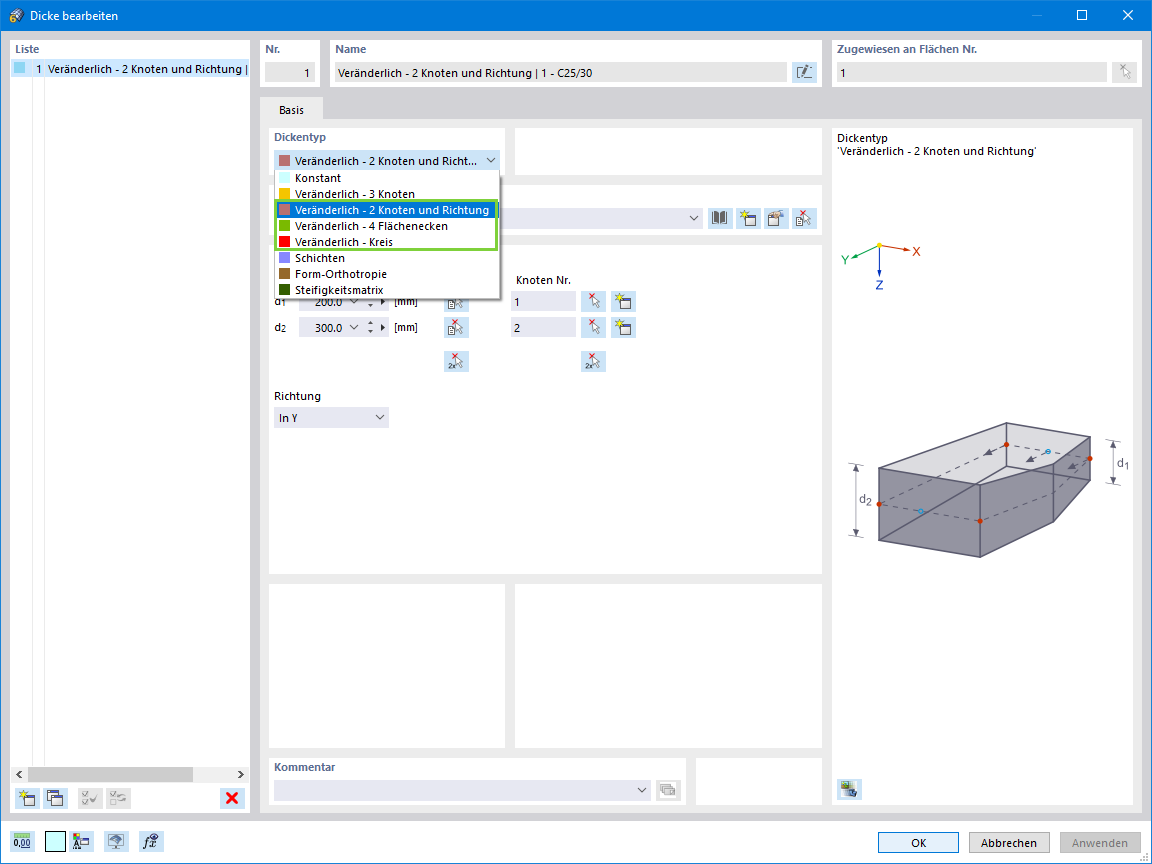Click the invert selection icon below Liste
This screenshot has height=864, width=1152.
[x=118, y=798]
